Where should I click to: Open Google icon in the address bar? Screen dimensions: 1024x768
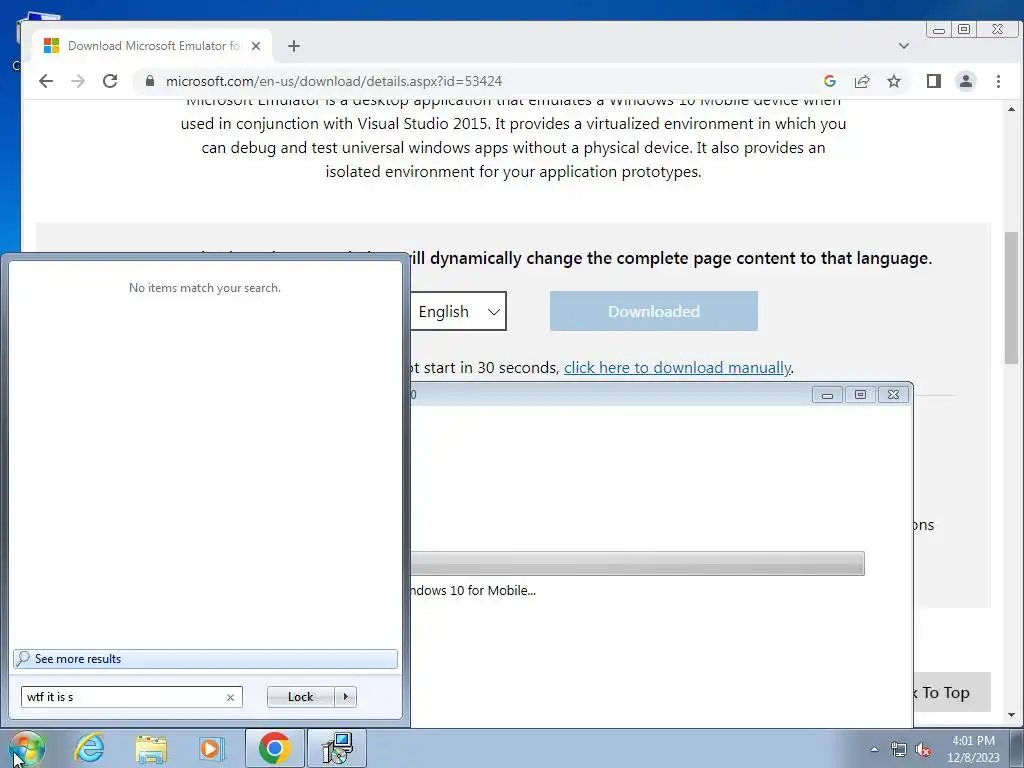[830, 81]
